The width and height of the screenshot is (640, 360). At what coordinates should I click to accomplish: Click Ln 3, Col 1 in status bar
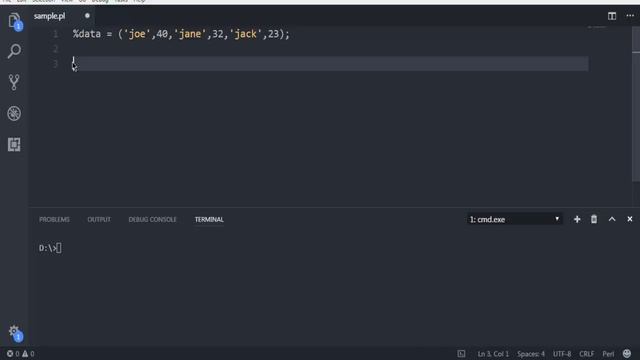click(493, 353)
